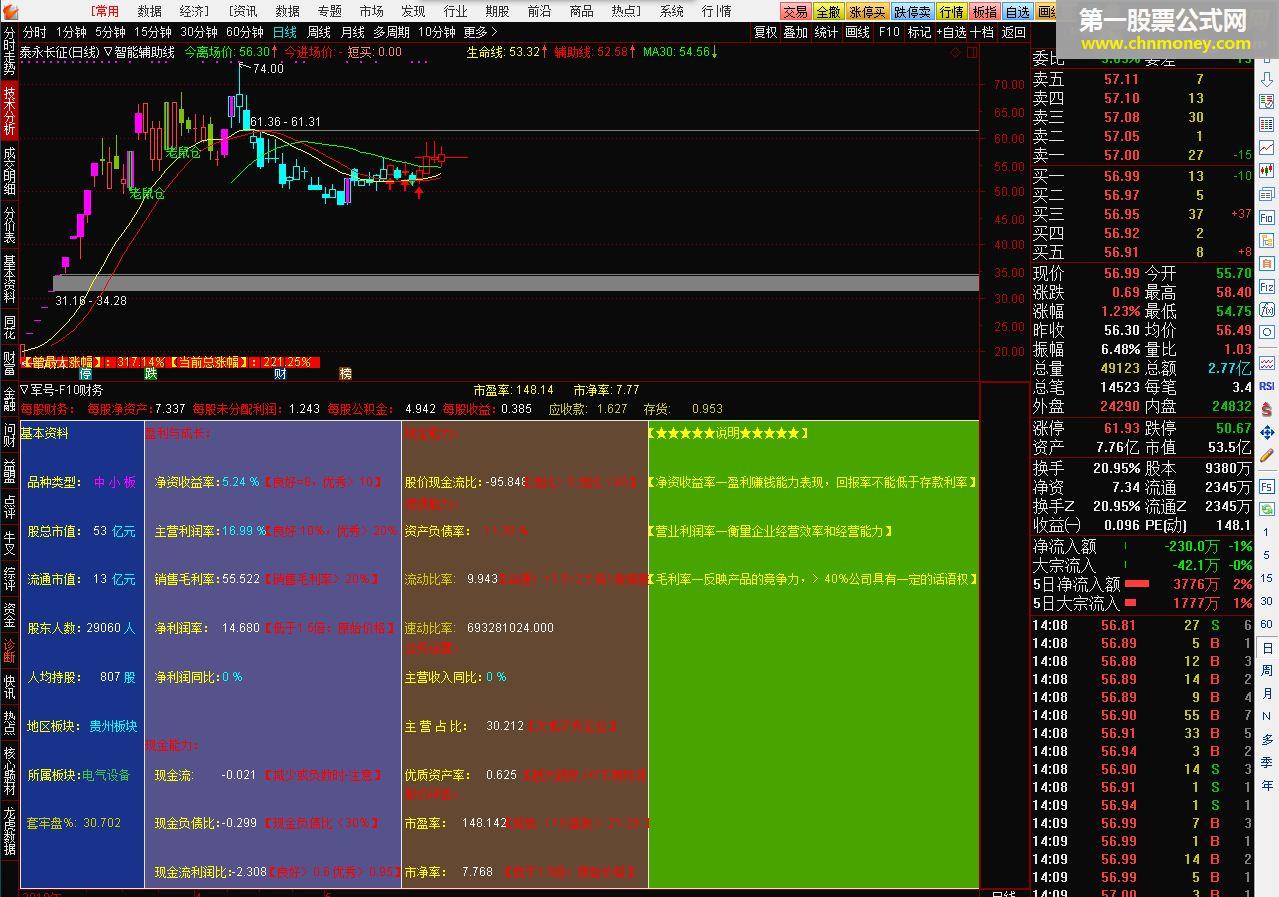Open the 资讯 menu

[x=244, y=11]
